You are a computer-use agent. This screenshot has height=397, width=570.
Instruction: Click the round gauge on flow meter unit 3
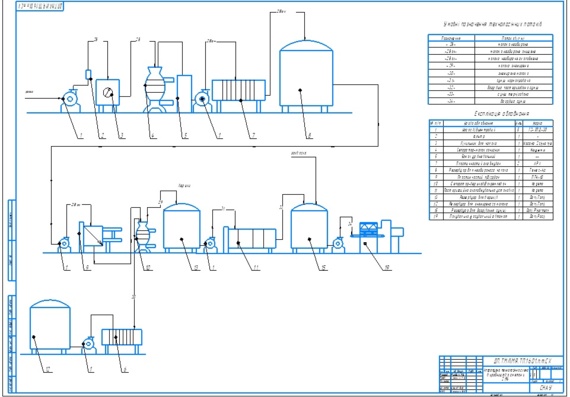point(108,92)
